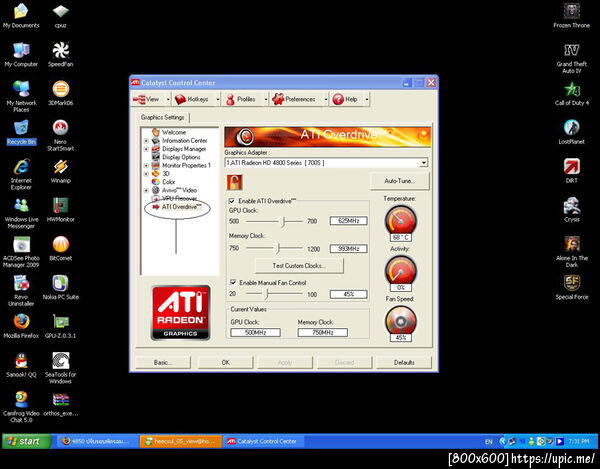Switch to Firefox taskbar button
This screenshot has width=600, height=469.
click(98, 441)
